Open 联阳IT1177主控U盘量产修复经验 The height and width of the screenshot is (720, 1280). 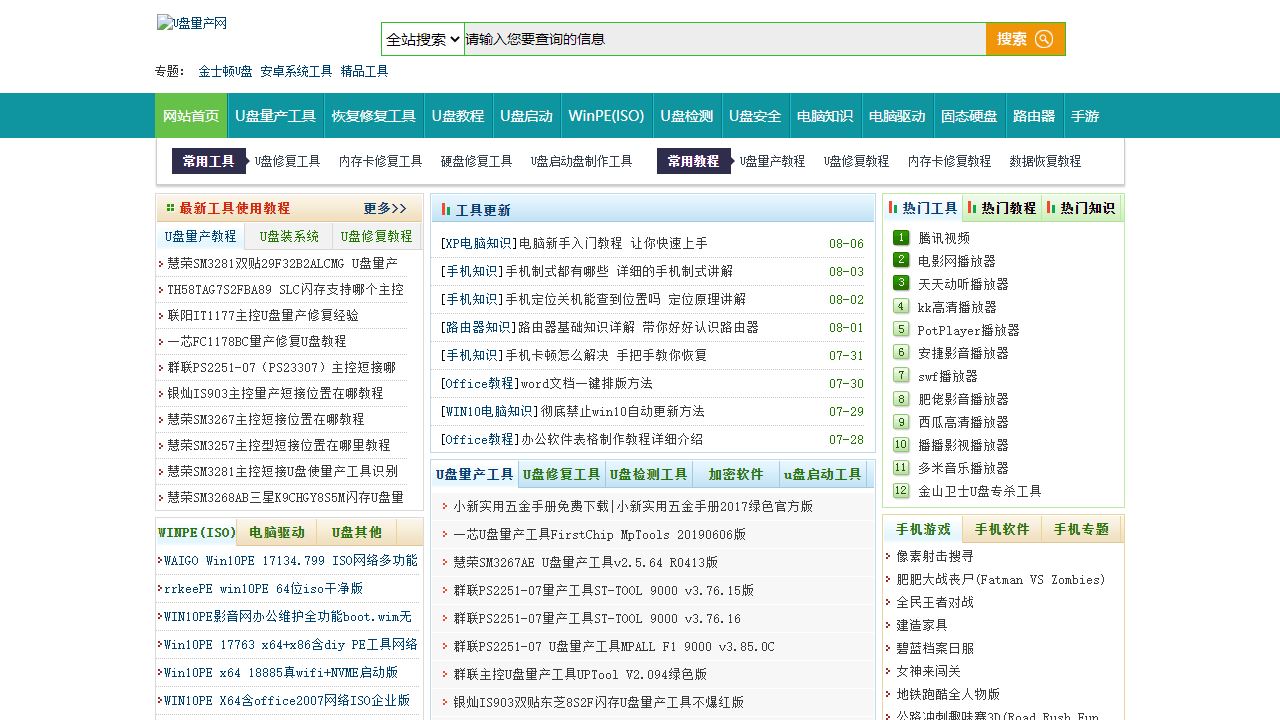pos(263,315)
